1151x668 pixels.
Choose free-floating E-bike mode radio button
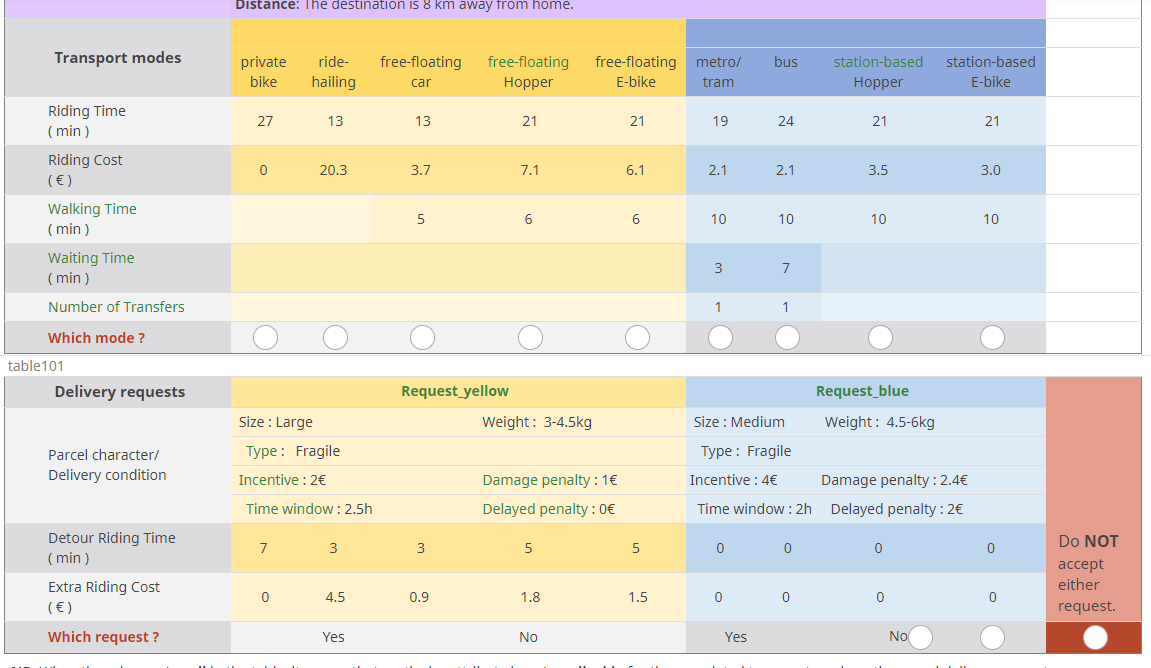[x=637, y=338]
